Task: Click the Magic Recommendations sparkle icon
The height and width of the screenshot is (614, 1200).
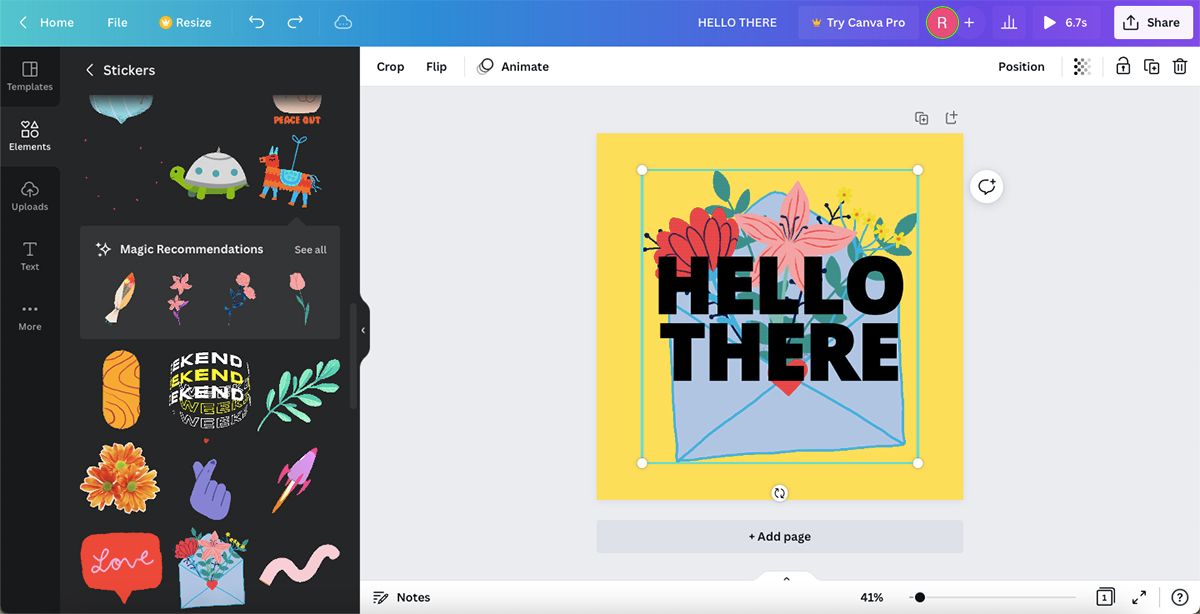Action: [103, 249]
